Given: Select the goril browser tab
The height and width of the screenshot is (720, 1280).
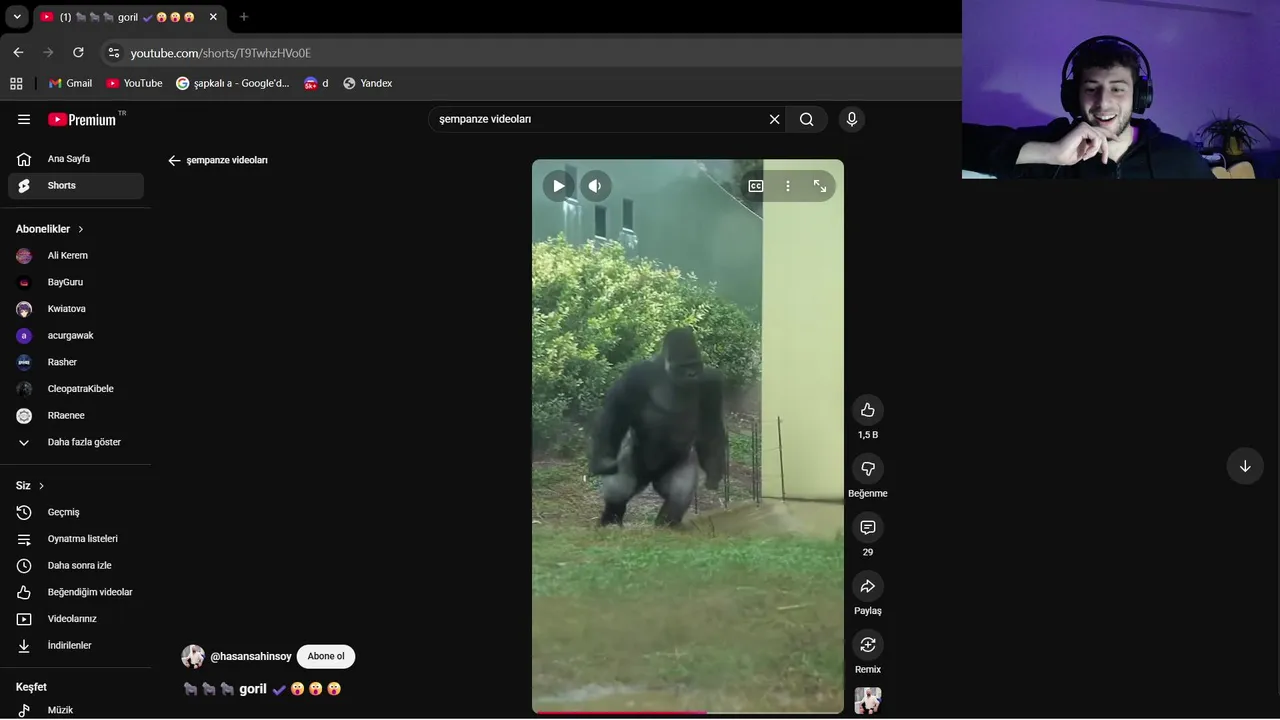Looking at the screenshot, I should tap(128, 17).
